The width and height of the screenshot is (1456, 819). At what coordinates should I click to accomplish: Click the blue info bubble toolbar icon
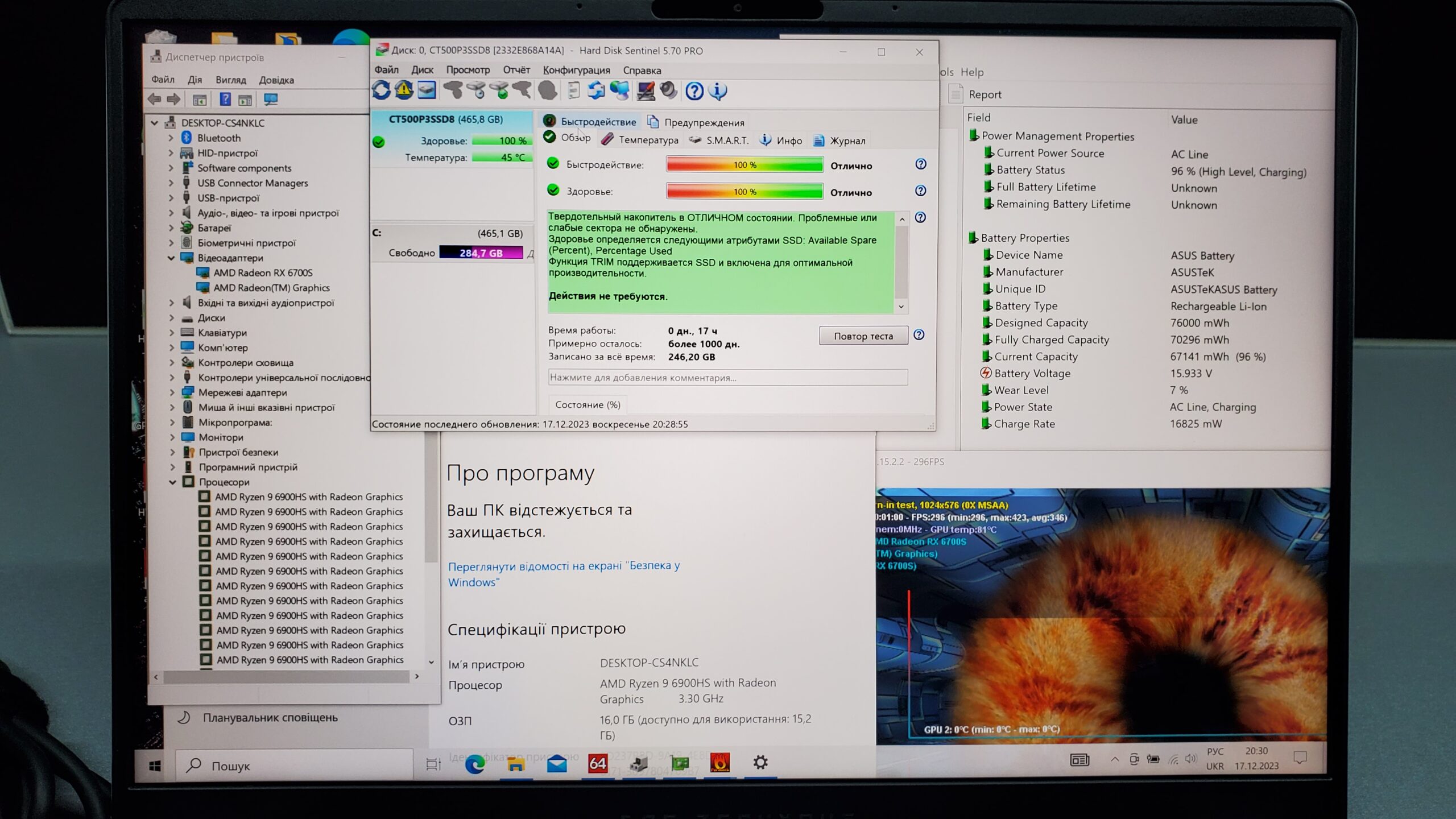pos(718,91)
